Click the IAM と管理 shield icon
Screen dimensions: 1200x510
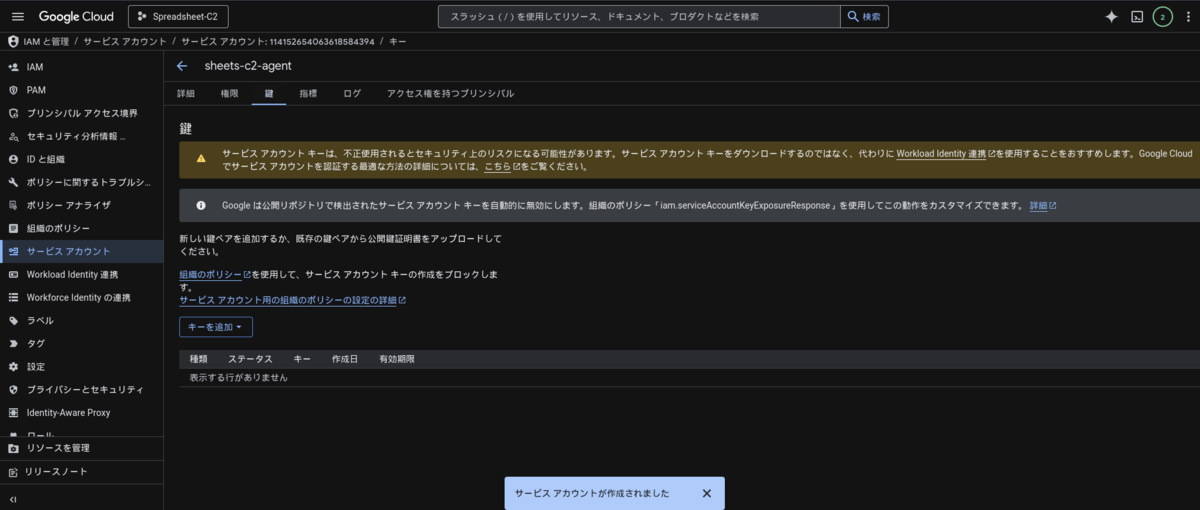point(13,42)
